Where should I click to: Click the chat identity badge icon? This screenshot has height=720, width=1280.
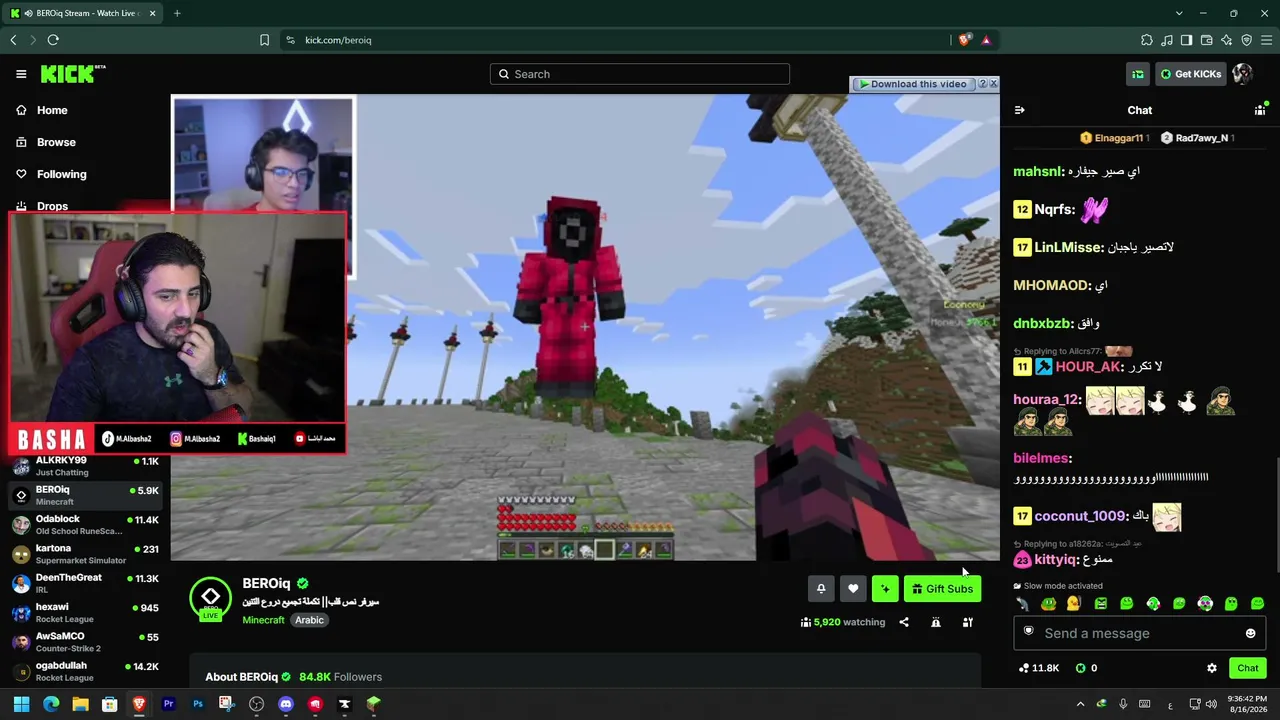pos(1028,632)
